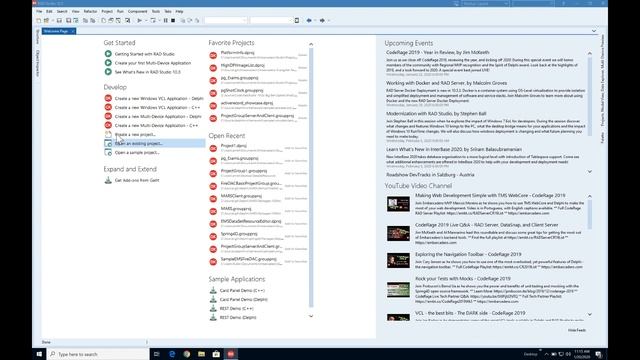The width and height of the screenshot is (640, 360).
Task: Click the Upcoming Events scroll-up chevron
Action: pyautogui.click(x=590, y=53)
